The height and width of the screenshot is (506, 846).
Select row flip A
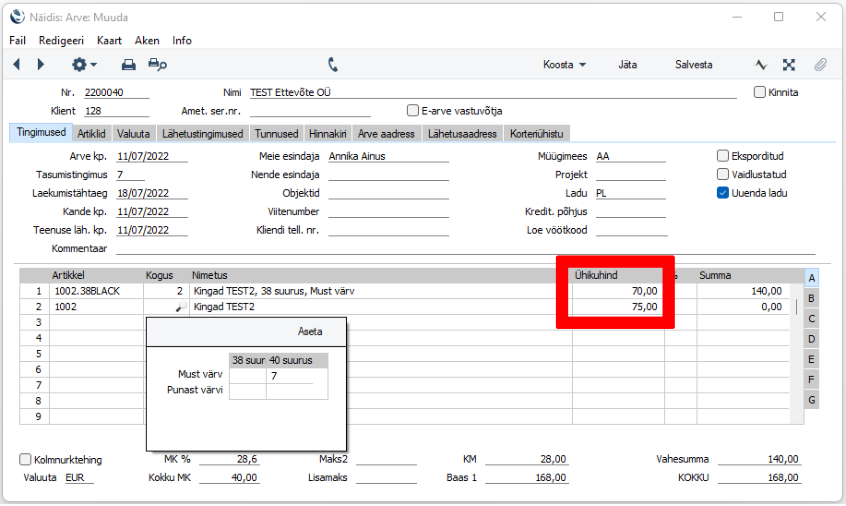[x=811, y=278]
